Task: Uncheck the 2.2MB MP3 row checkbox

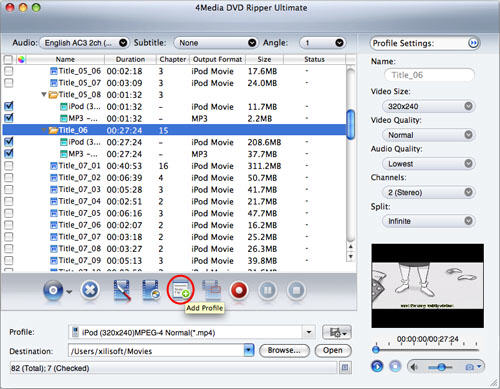Action: coord(9,118)
